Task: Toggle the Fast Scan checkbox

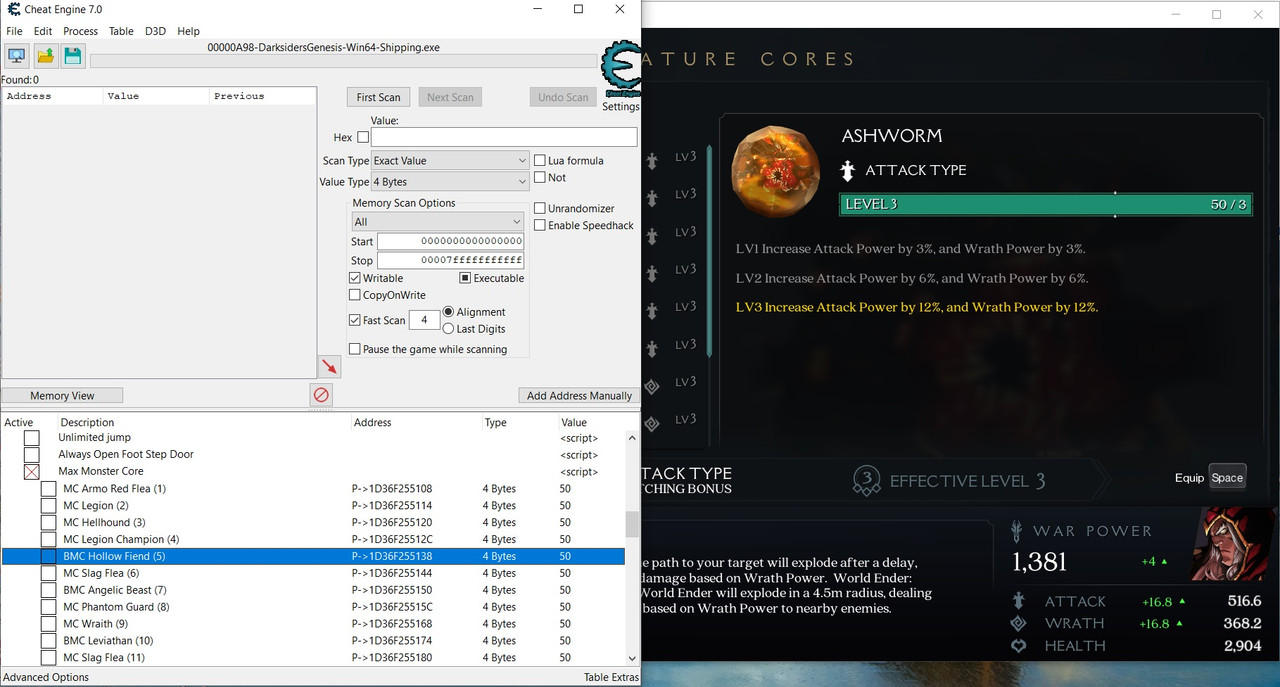Action: pyautogui.click(x=355, y=320)
